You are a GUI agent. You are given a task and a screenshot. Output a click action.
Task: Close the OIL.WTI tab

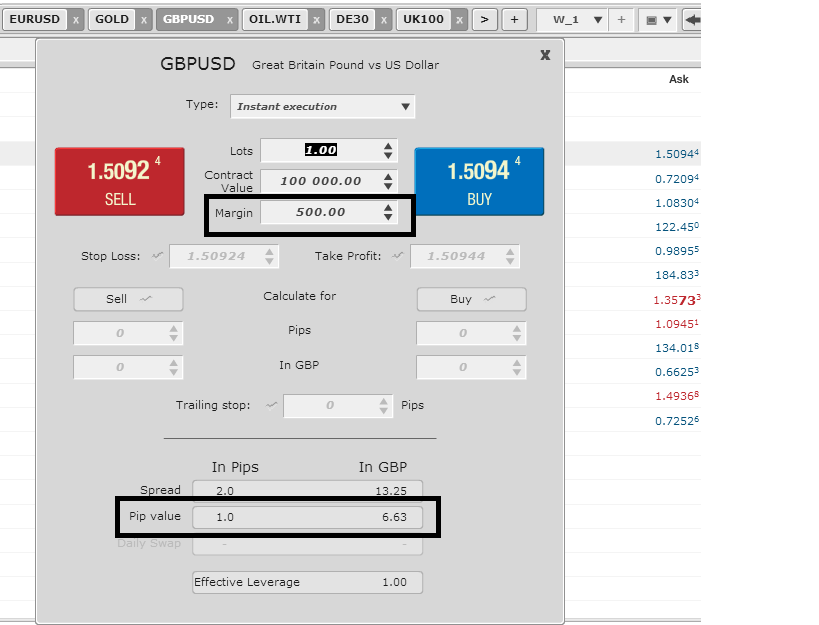pos(317,20)
